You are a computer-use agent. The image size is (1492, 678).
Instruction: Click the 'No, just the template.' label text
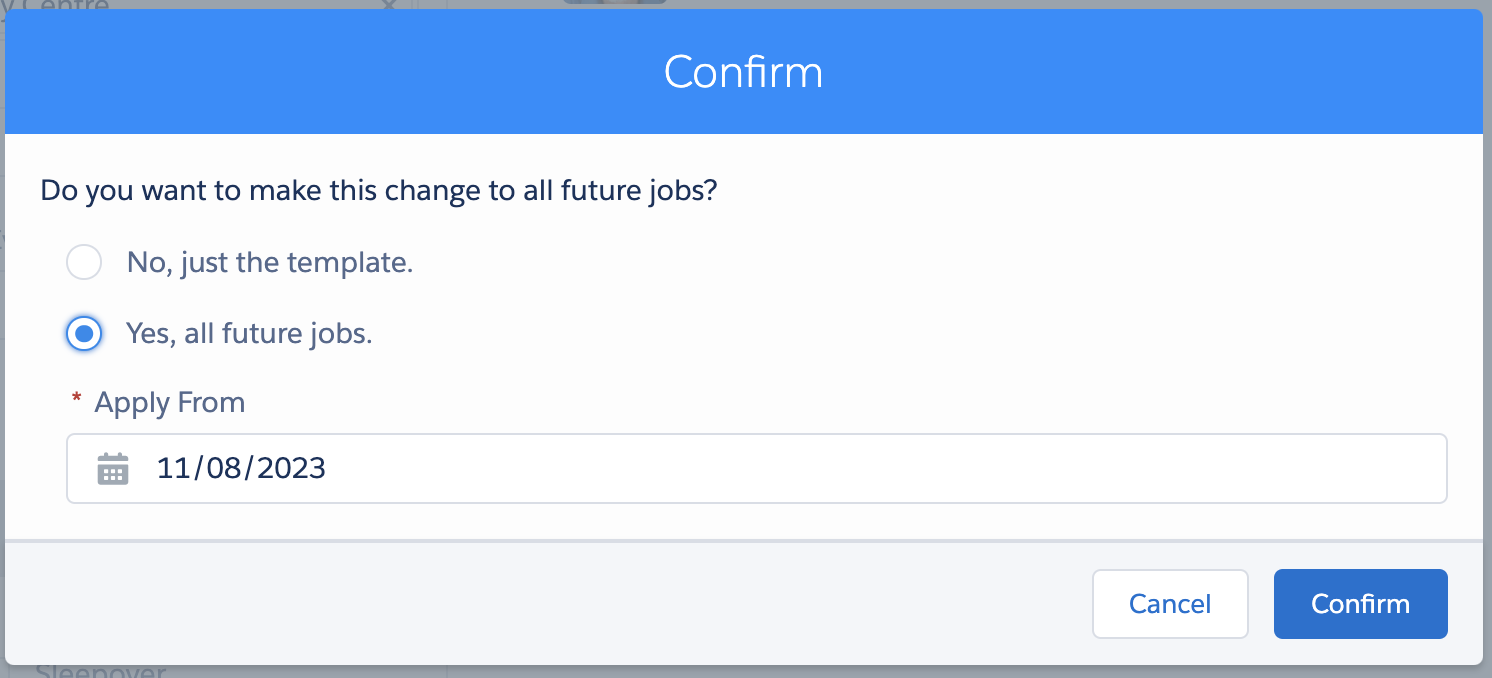tap(270, 263)
